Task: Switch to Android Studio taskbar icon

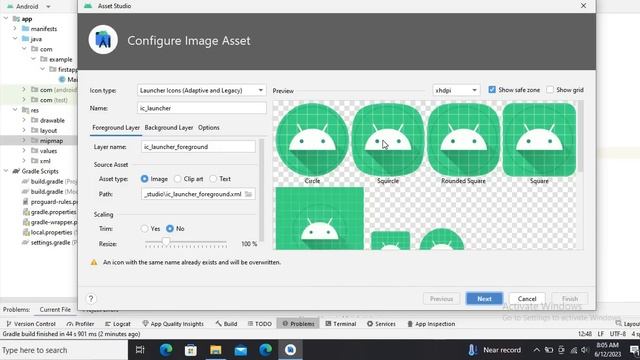Action: (290, 350)
